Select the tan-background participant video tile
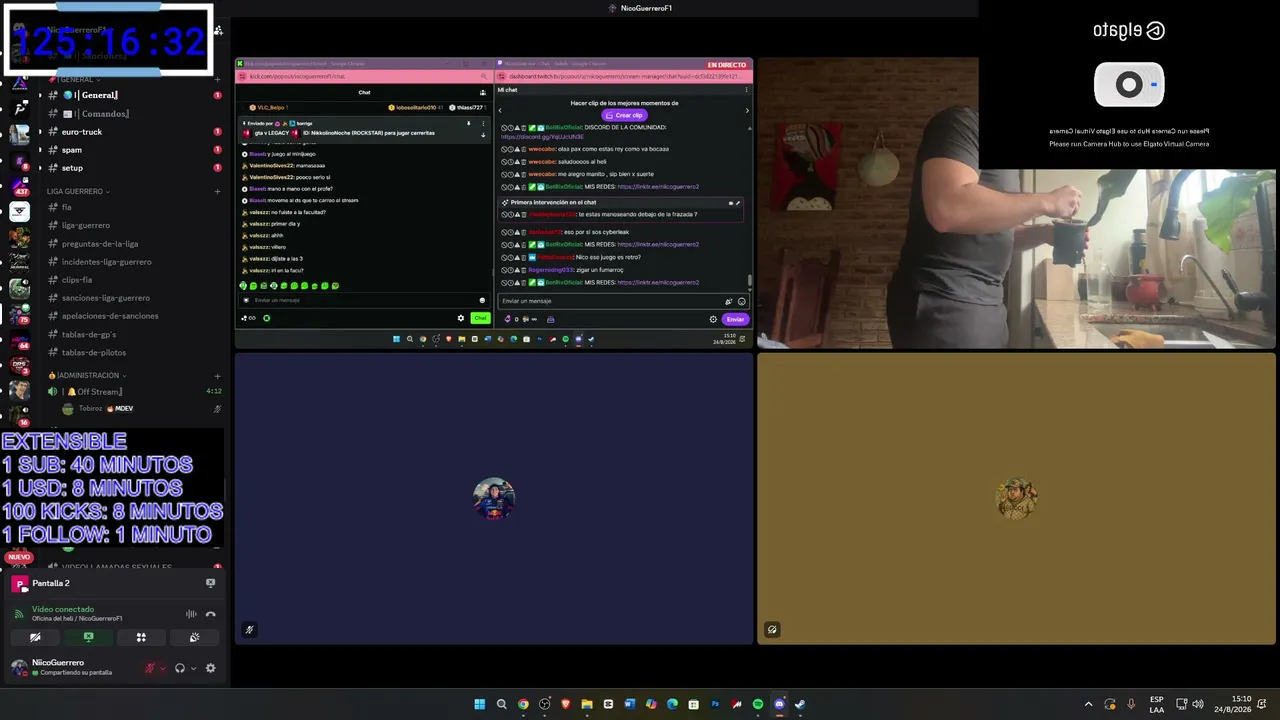Viewport: 1280px width, 720px height. point(1016,499)
